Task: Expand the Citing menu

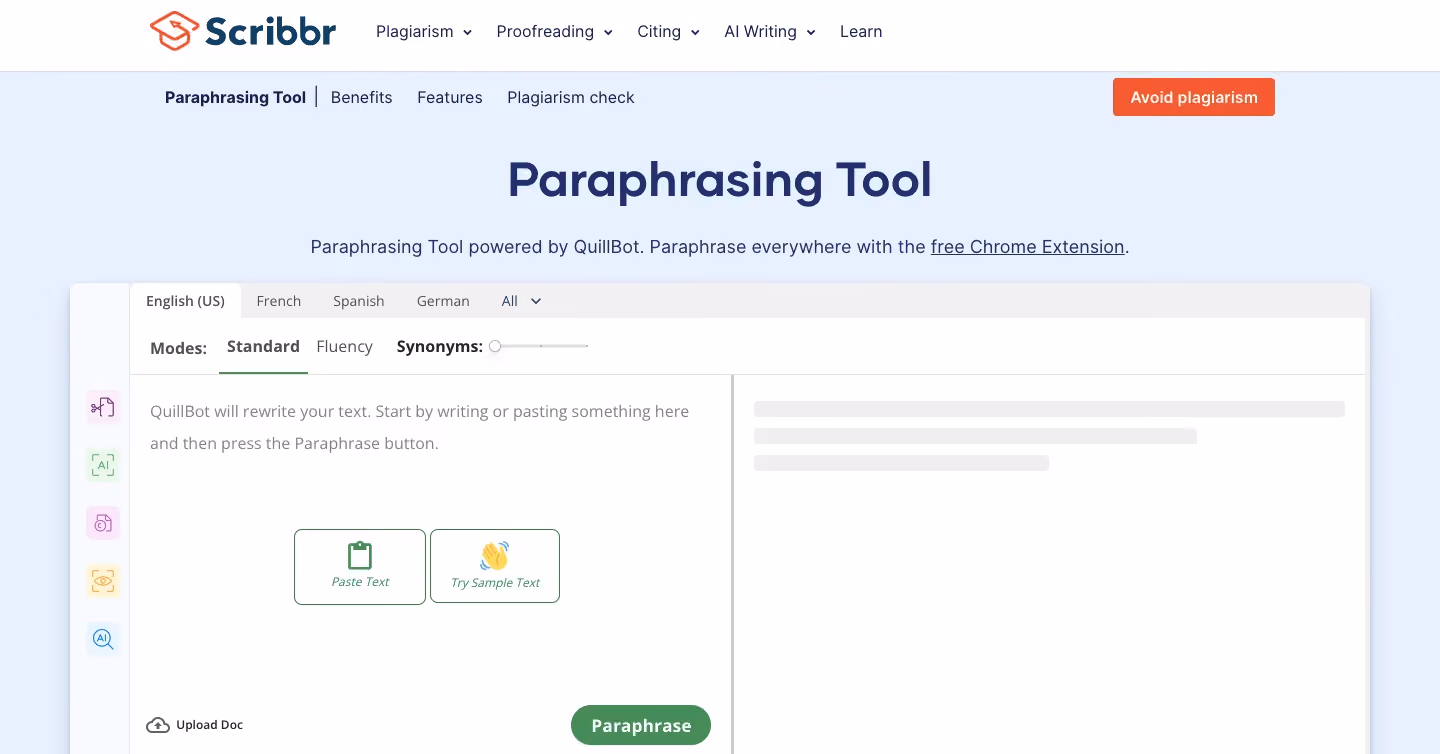Action: point(668,32)
